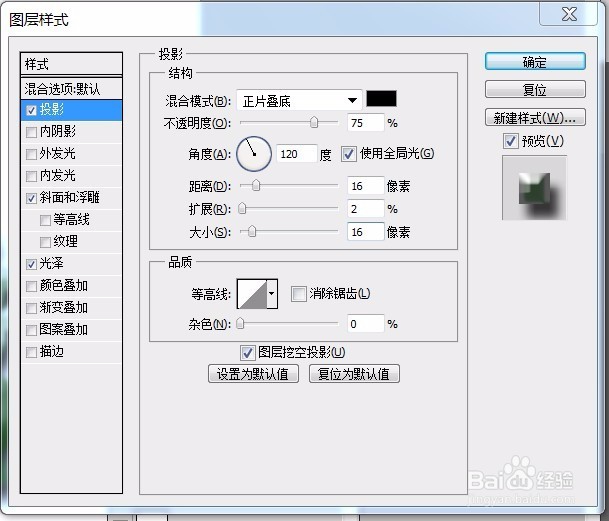Enable the 等高线 sub-option checkbox in the styles list
The image size is (609, 521).
[x=45, y=221]
